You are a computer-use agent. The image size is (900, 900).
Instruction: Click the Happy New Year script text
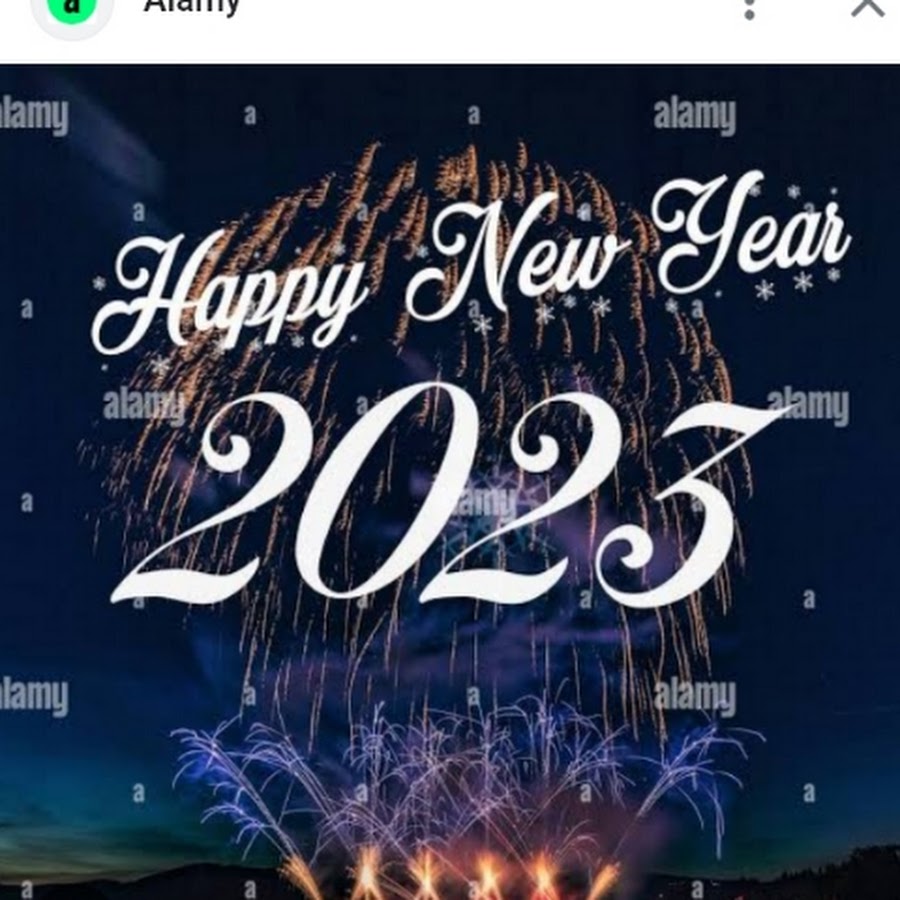pos(471,262)
